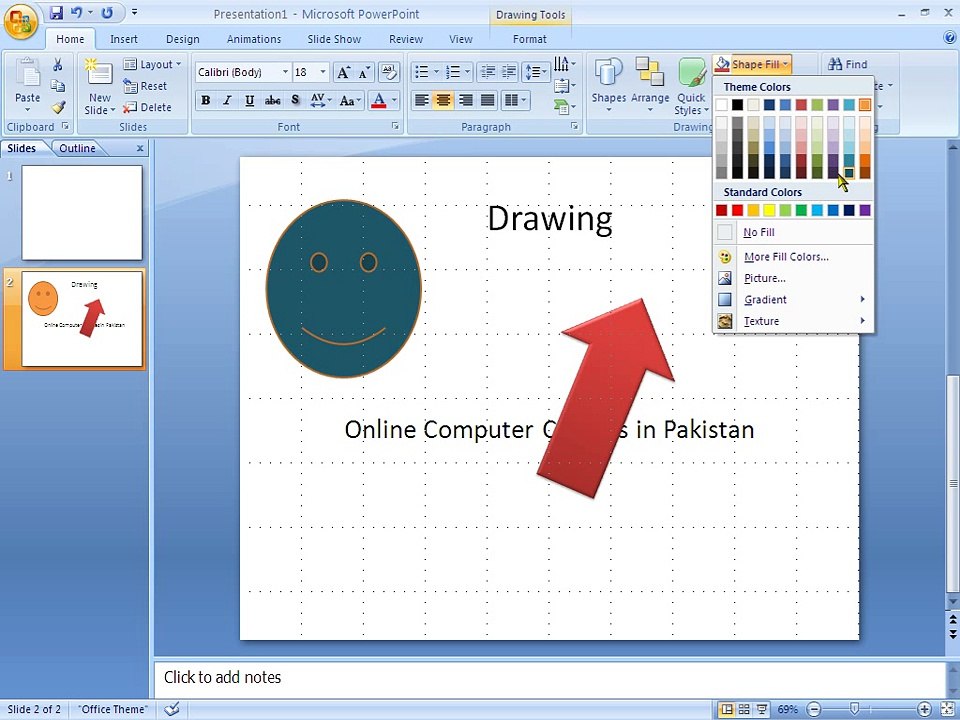The image size is (960, 720).
Task: Close the Slides/Outline pane
Action: pyautogui.click(x=140, y=148)
